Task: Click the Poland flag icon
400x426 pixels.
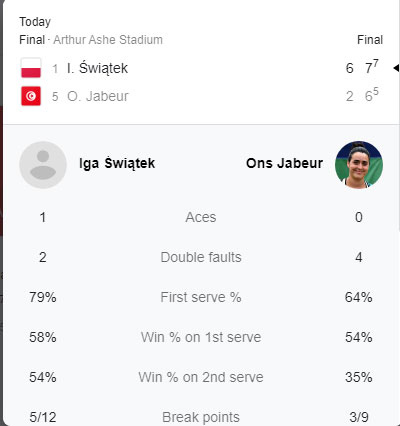Action: 31,68
